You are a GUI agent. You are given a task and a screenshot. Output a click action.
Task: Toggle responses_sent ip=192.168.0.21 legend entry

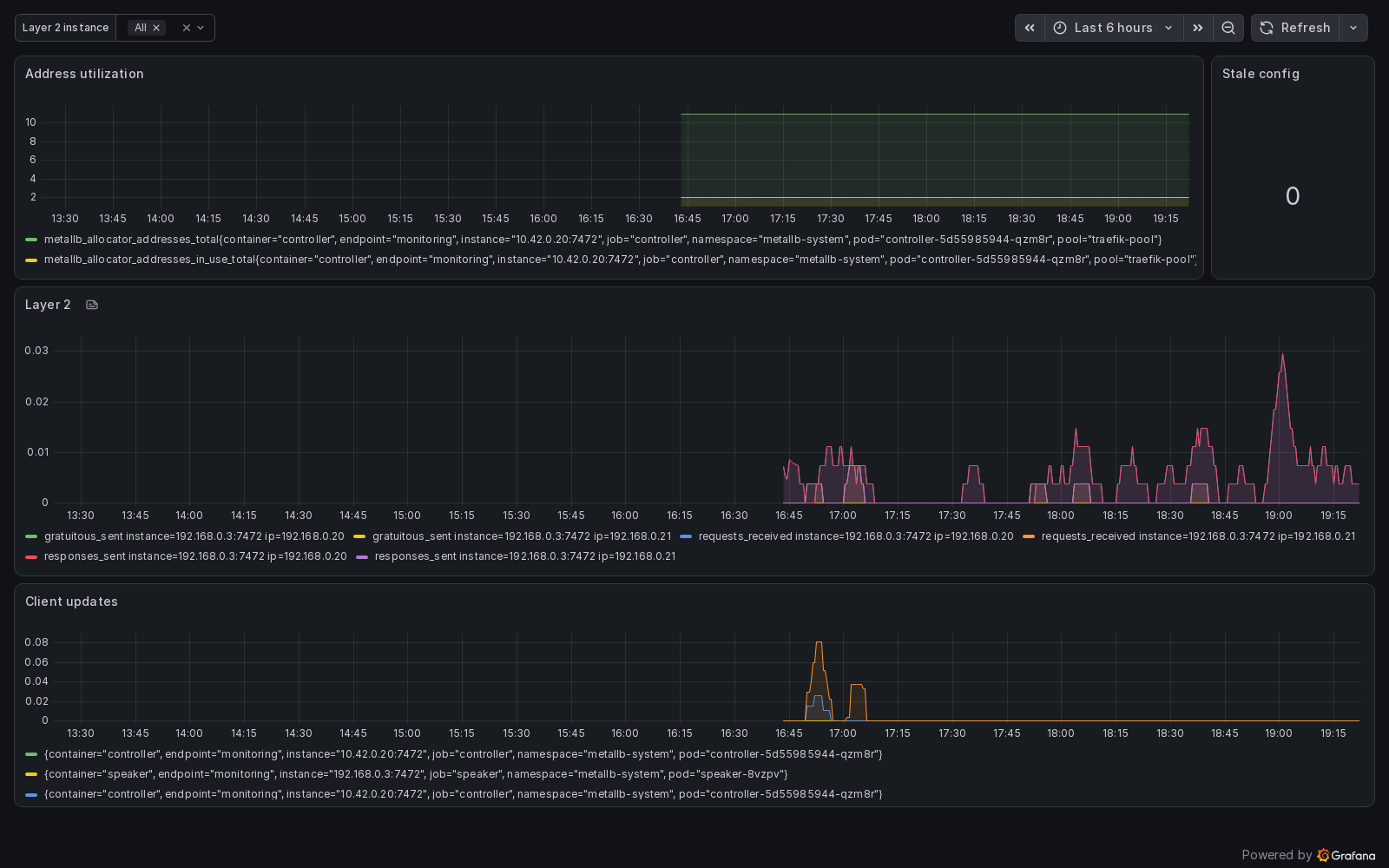(525, 556)
